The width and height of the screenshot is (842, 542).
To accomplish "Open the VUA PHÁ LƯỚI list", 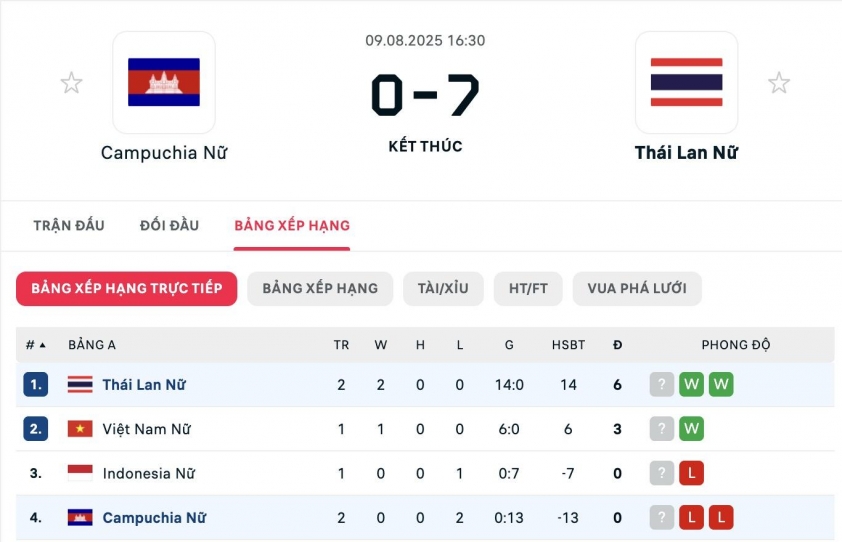I will click(637, 288).
